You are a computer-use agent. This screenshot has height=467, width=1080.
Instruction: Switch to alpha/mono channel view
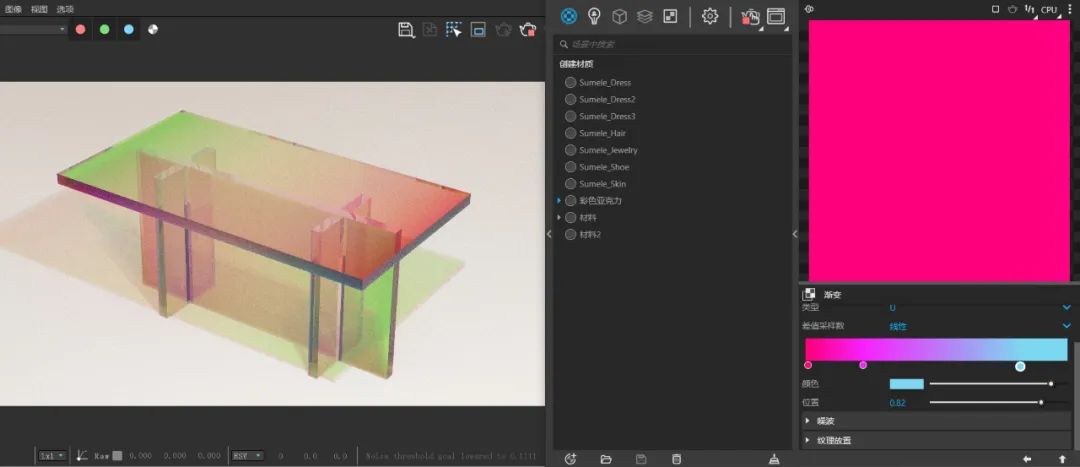pos(153,30)
